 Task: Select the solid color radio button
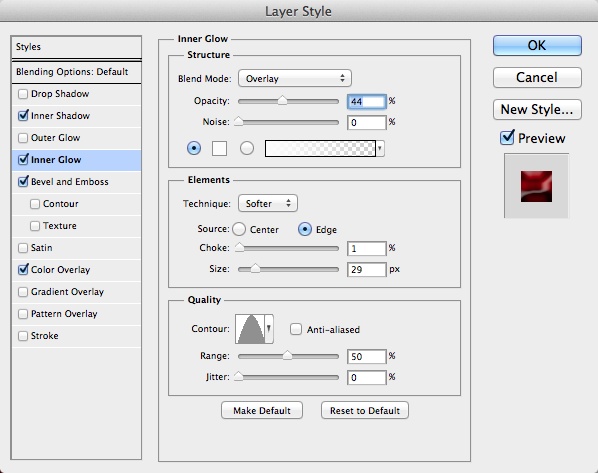[194, 148]
